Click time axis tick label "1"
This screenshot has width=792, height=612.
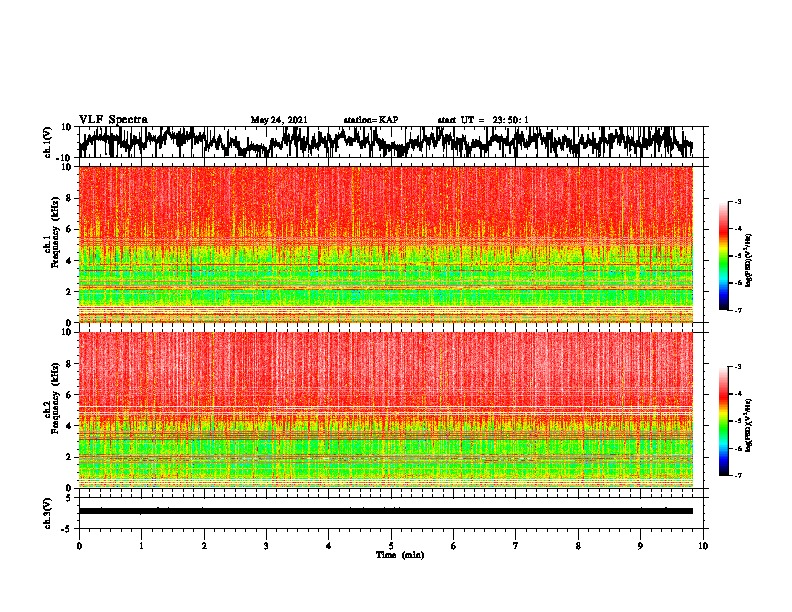[141, 546]
